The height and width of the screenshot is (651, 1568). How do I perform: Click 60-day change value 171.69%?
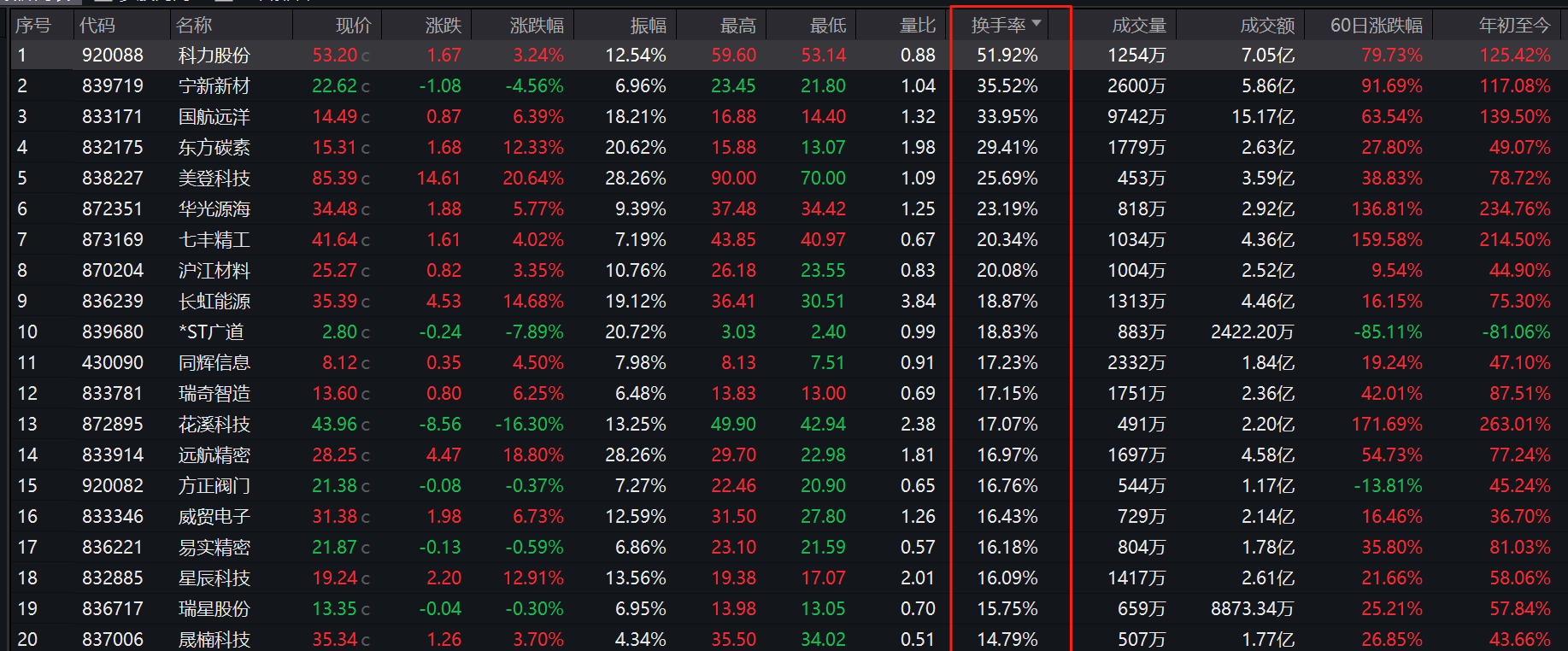click(x=1387, y=425)
